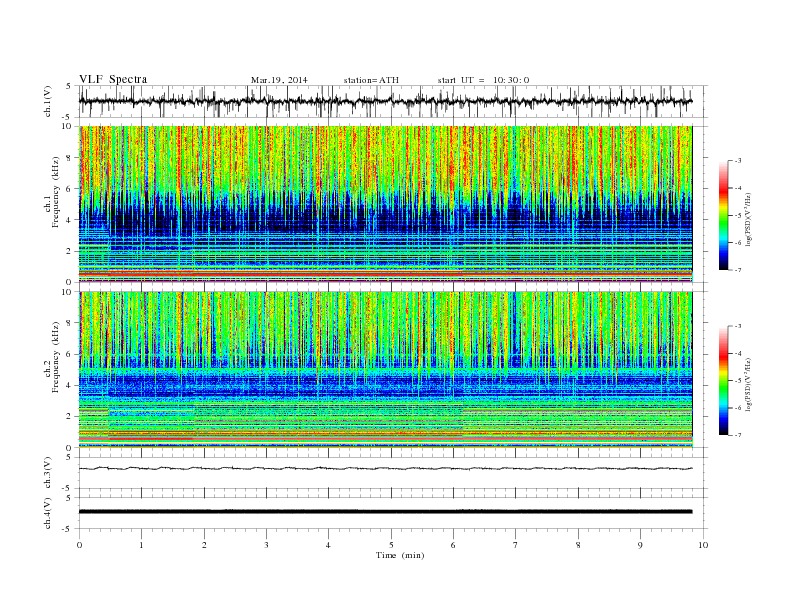Screen dimensions: 792x612
Task: Click the 'ch.1(V)' waveform axis label
Action: (48, 101)
